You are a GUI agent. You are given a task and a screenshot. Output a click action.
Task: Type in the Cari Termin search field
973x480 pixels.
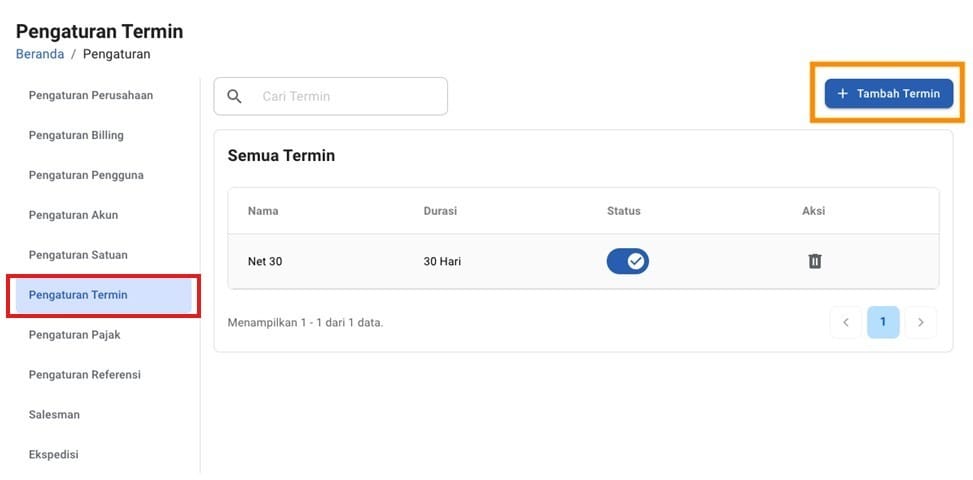(345, 96)
